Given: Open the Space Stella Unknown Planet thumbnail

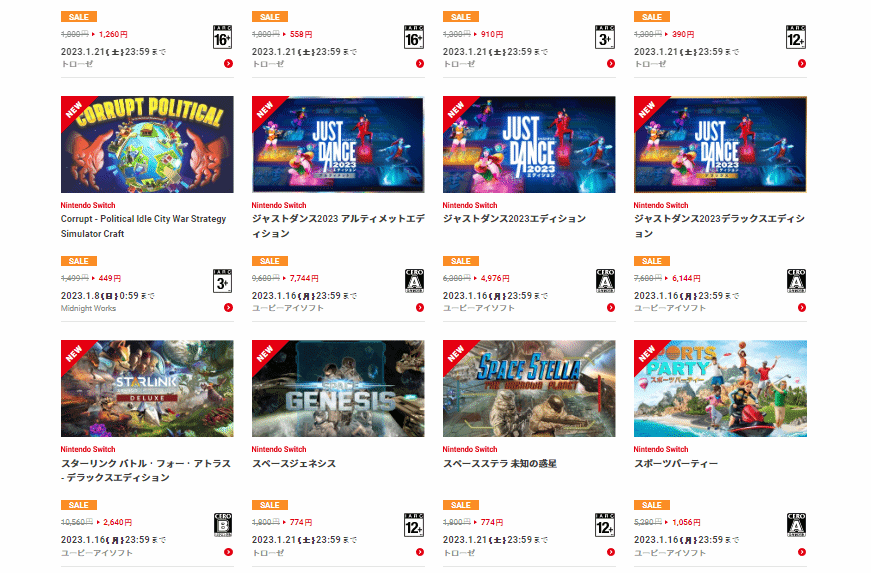Looking at the screenshot, I should (529, 389).
